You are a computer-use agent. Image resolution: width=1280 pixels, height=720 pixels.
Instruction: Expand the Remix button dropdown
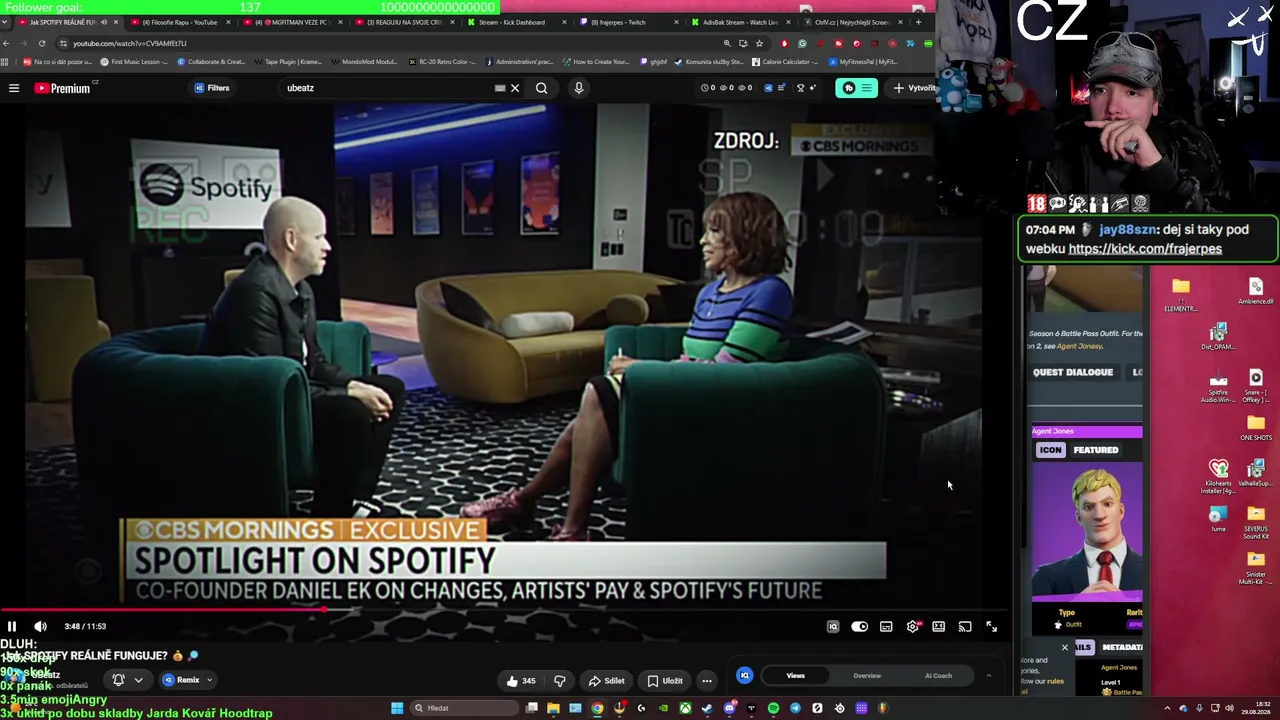pos(187,680)
